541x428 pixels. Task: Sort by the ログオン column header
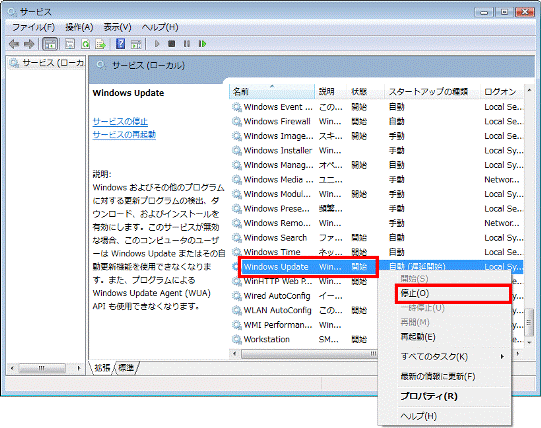[502, 91]
